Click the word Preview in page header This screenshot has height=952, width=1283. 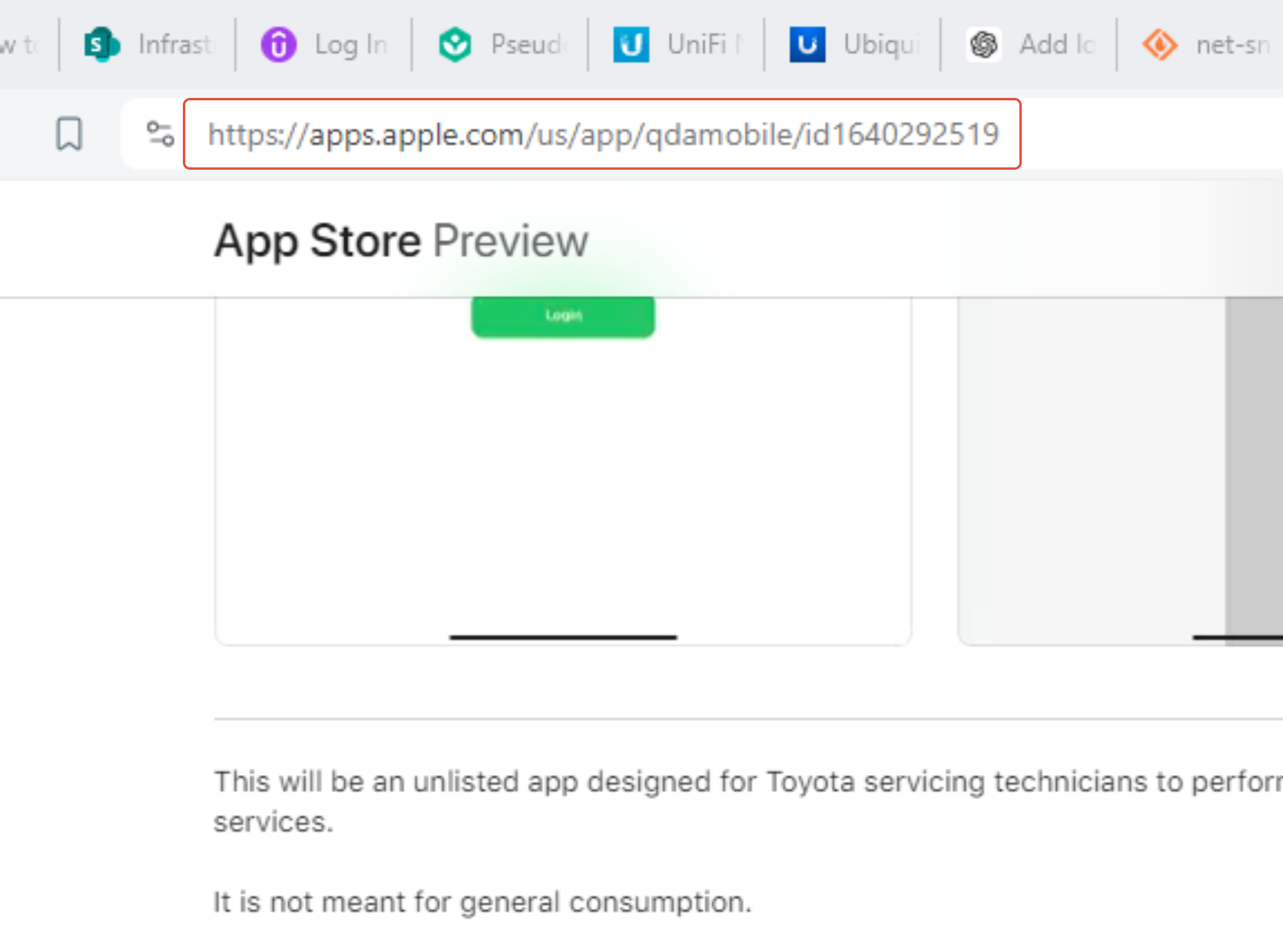coord(511,241)
